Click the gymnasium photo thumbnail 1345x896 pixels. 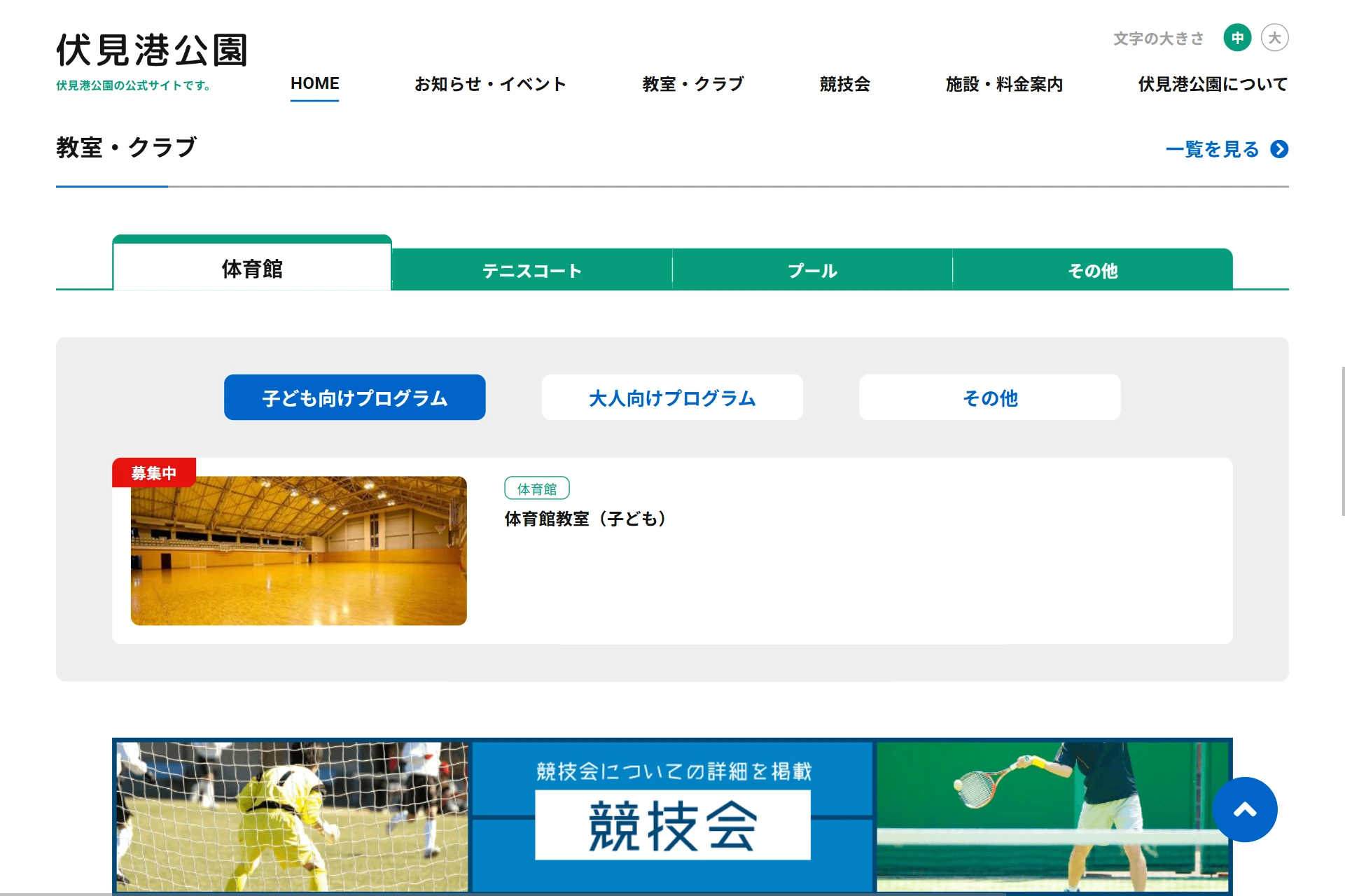(298, 551)
